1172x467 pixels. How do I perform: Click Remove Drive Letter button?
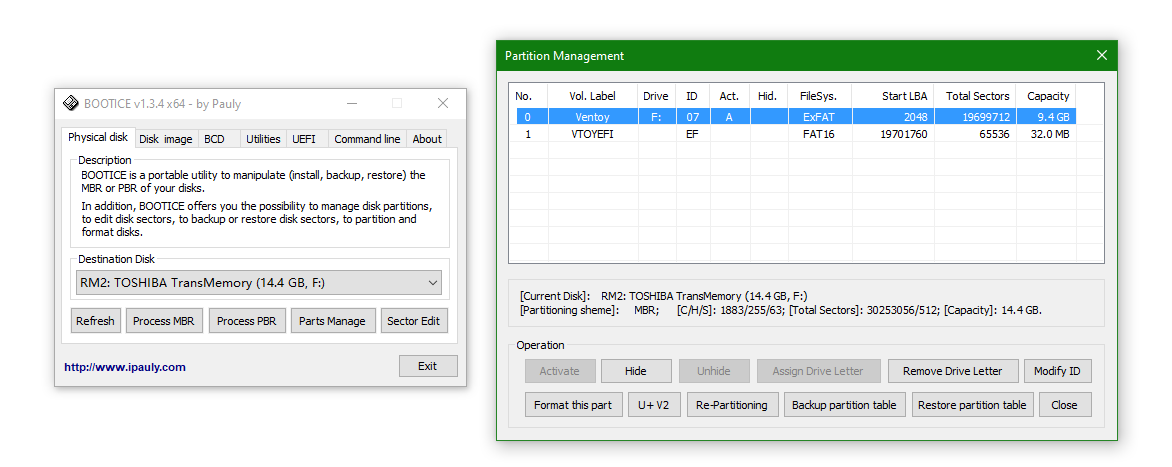(952, 371)
